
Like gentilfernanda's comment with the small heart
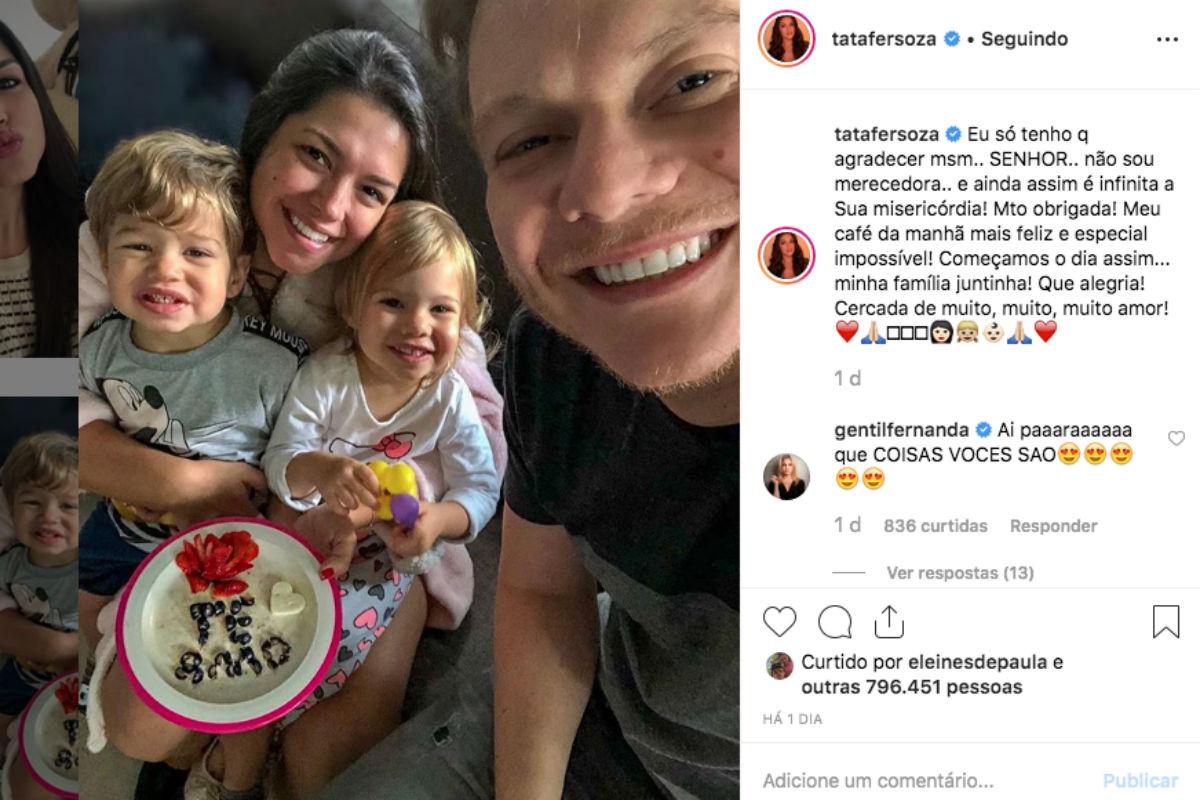point(1176,438)
